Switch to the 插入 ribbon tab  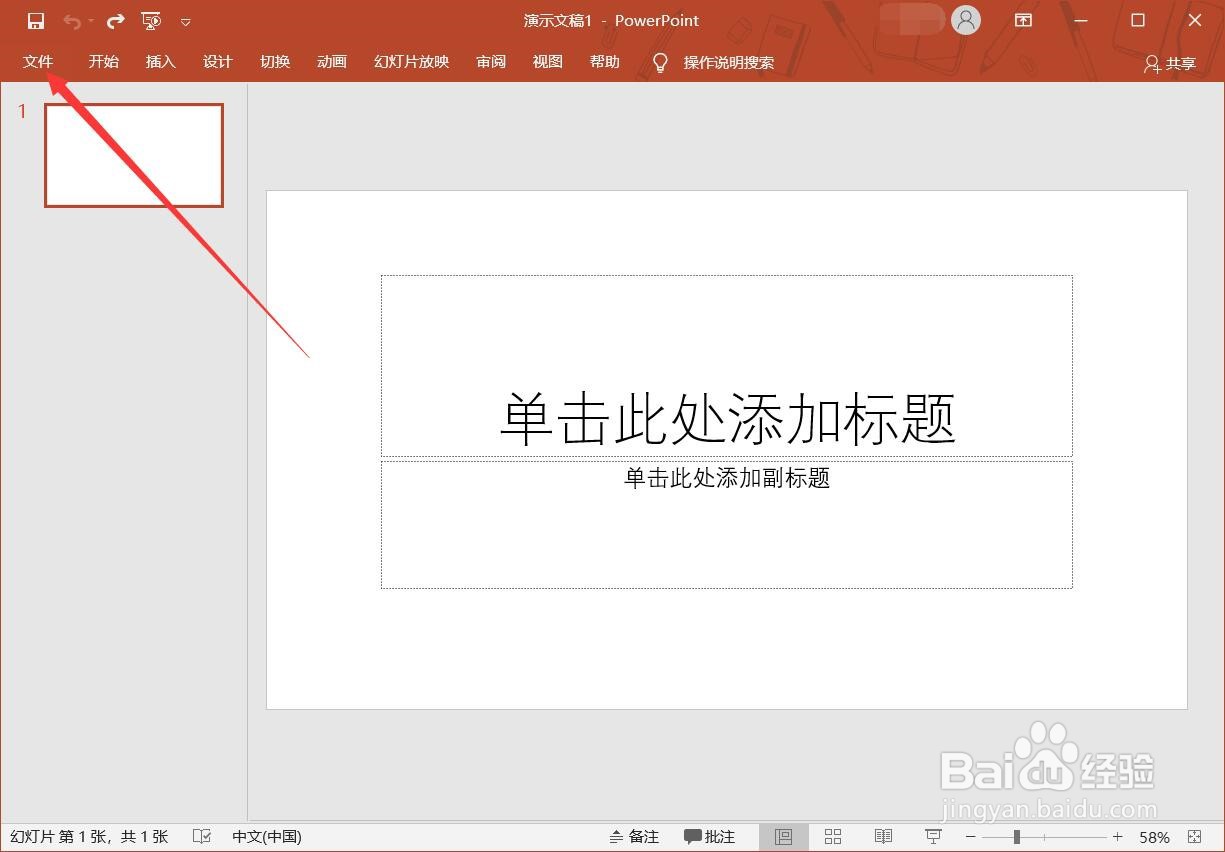pos(160,62)
